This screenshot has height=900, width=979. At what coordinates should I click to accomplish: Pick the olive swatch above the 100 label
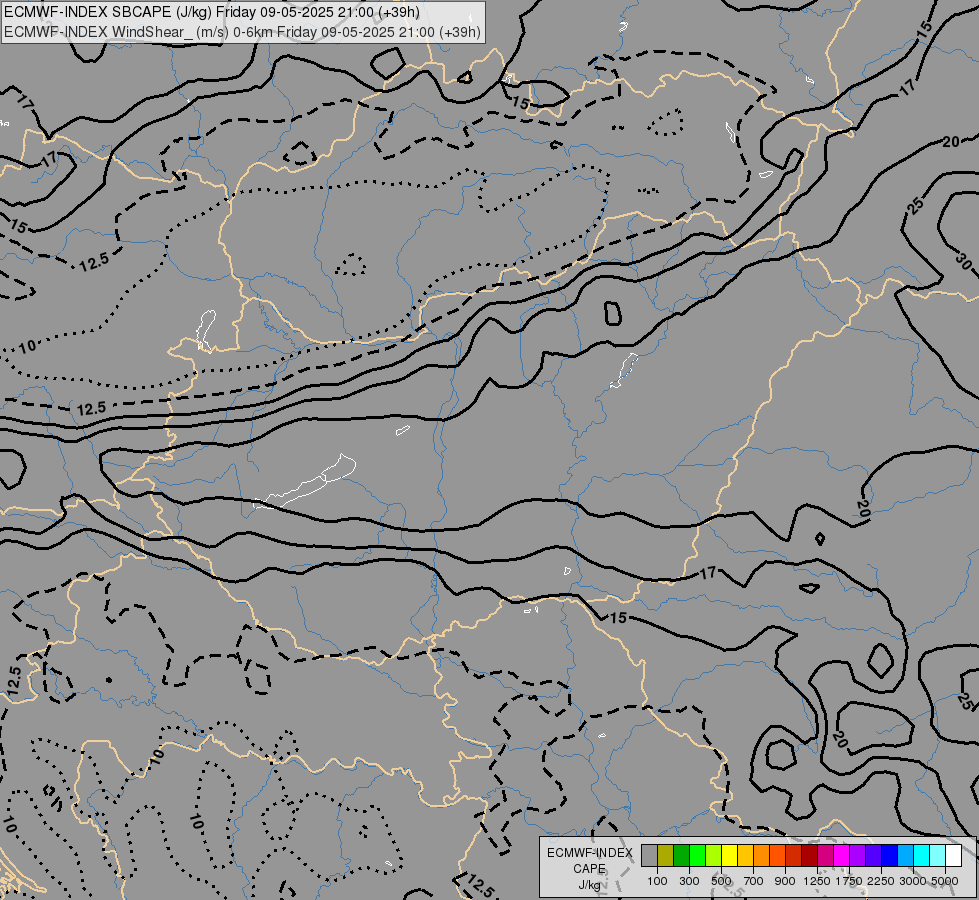pyautogui.click(x=666, y=856)
